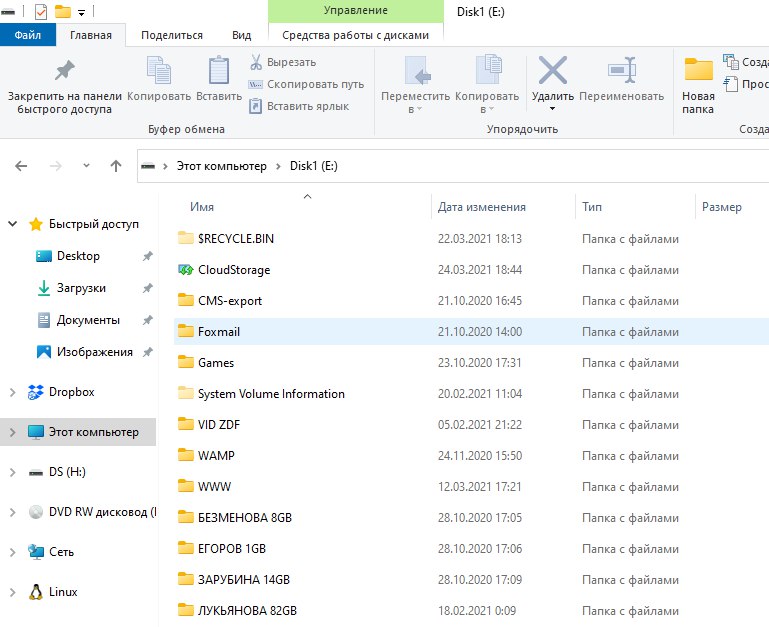Open the Файл menu
This screenshot has width=769, height=627.
click(x=28, y=35)
